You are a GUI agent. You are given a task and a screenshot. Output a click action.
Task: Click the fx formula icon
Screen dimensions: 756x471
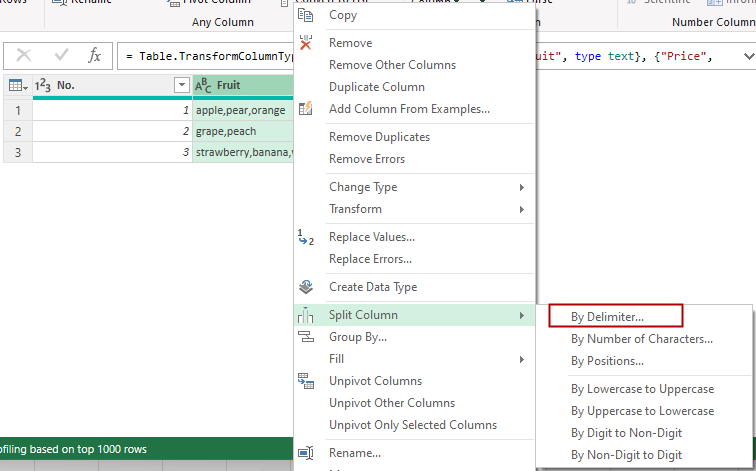(x=94, y=56)
